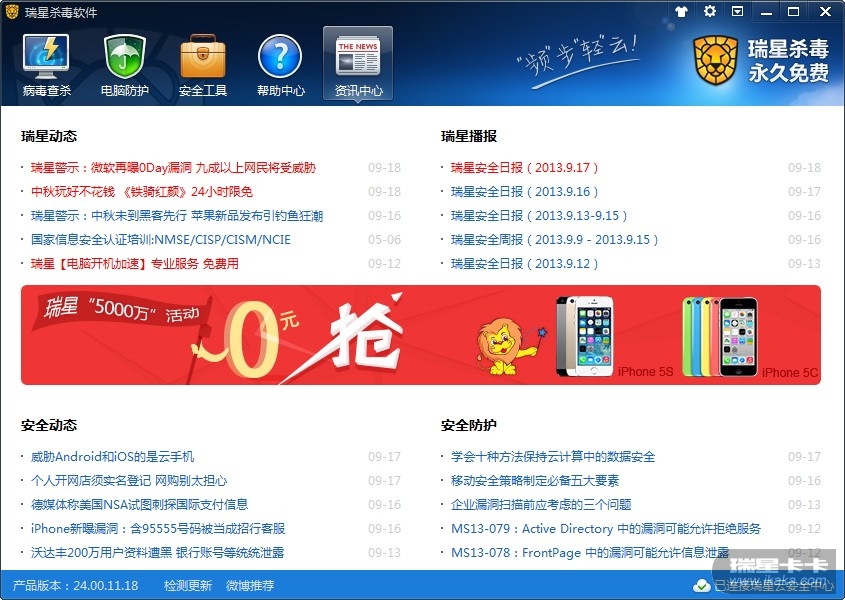845x600 pixels.
Task: Click the iPhone 5C image in banner
Action: click(720, 336)
